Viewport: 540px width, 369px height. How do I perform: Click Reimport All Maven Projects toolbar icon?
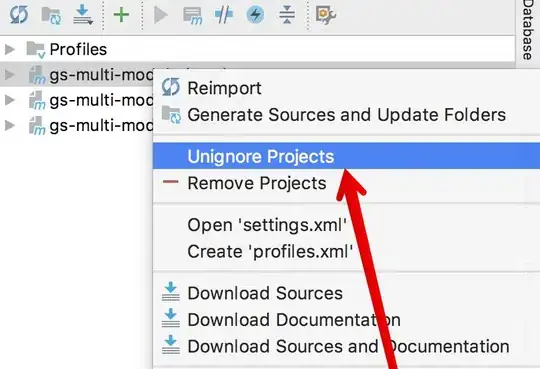[x=19, y=15]
